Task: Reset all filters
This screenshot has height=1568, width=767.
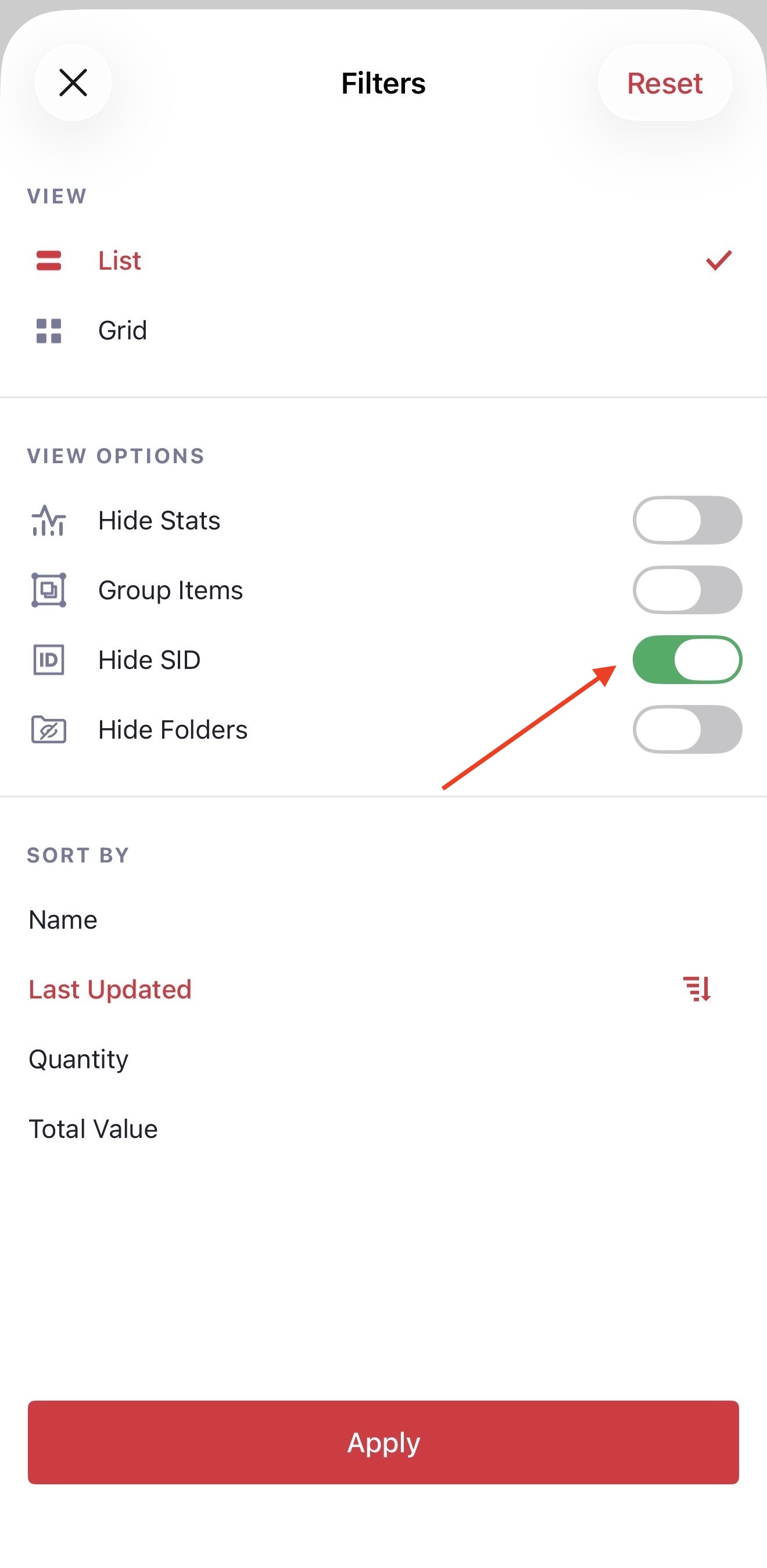Action: 665,83
